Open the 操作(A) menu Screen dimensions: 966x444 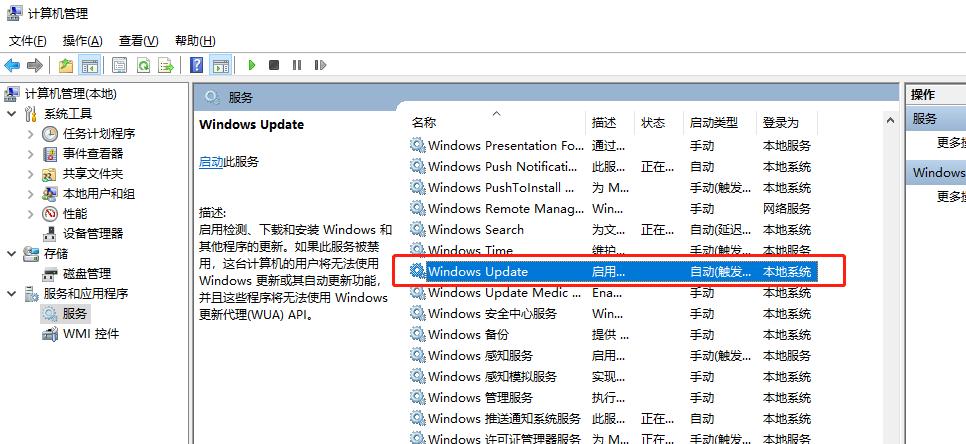[x=83, y=41]
